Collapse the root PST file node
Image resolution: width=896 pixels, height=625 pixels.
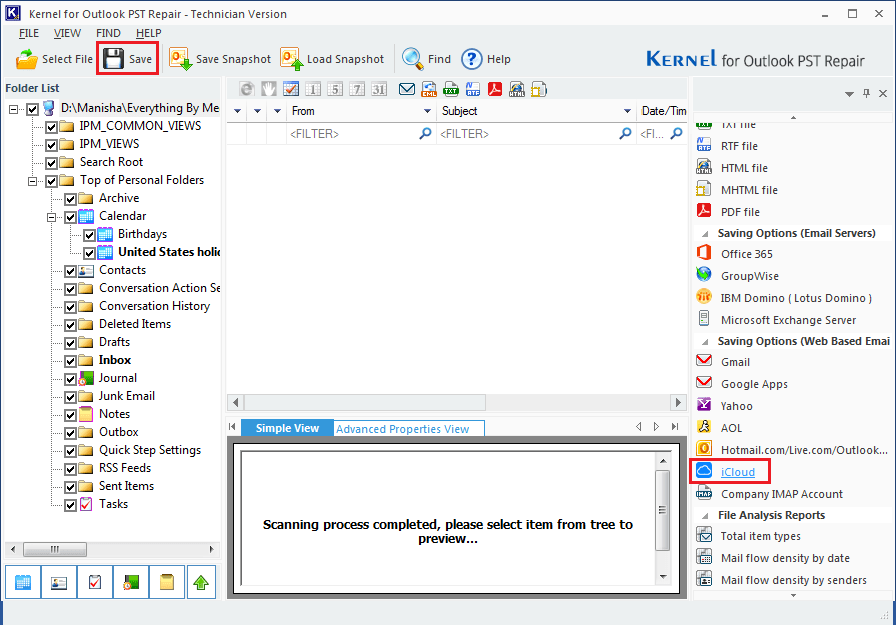(13, 109)
